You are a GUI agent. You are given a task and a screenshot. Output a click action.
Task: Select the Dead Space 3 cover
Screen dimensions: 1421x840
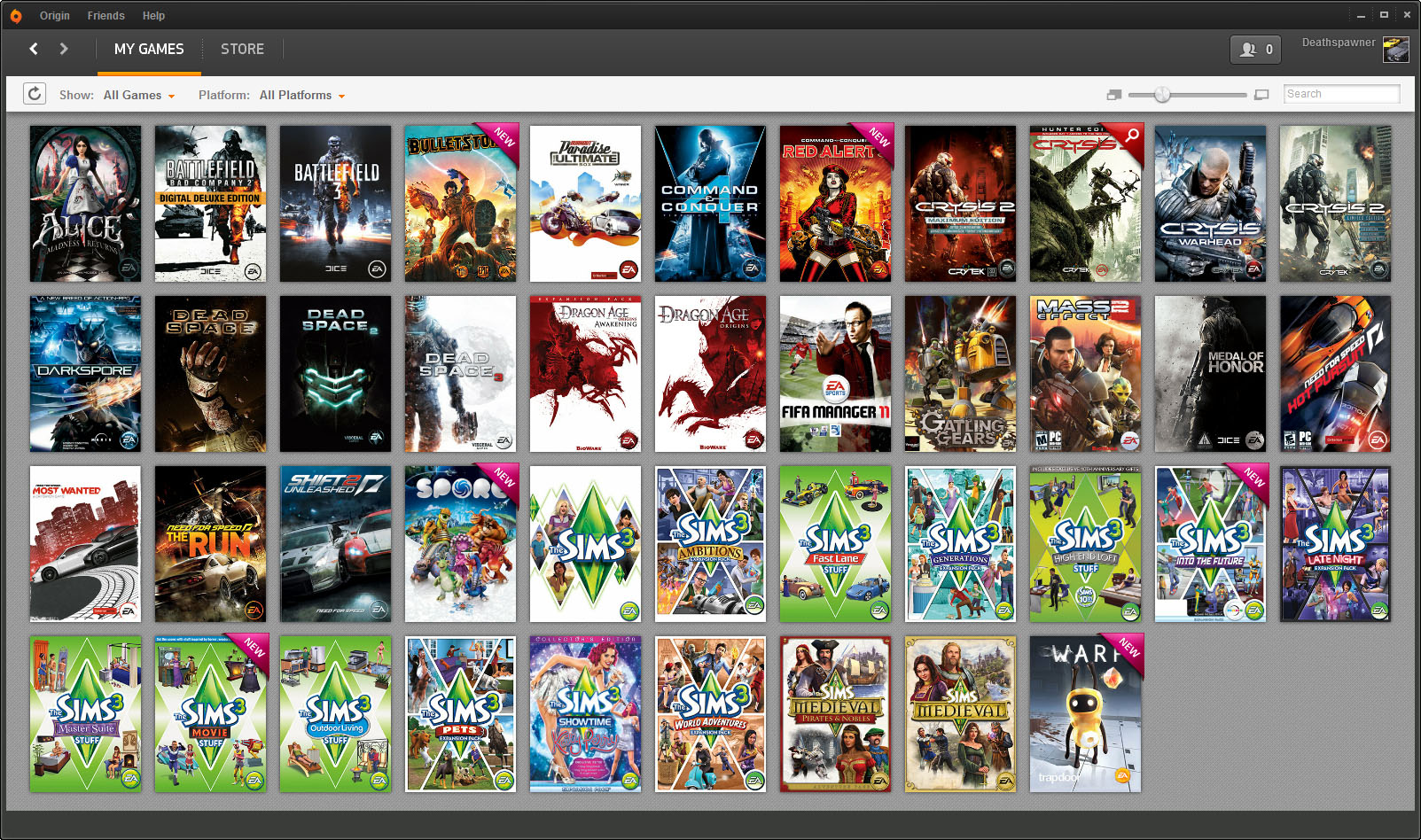tap(460, 374)
